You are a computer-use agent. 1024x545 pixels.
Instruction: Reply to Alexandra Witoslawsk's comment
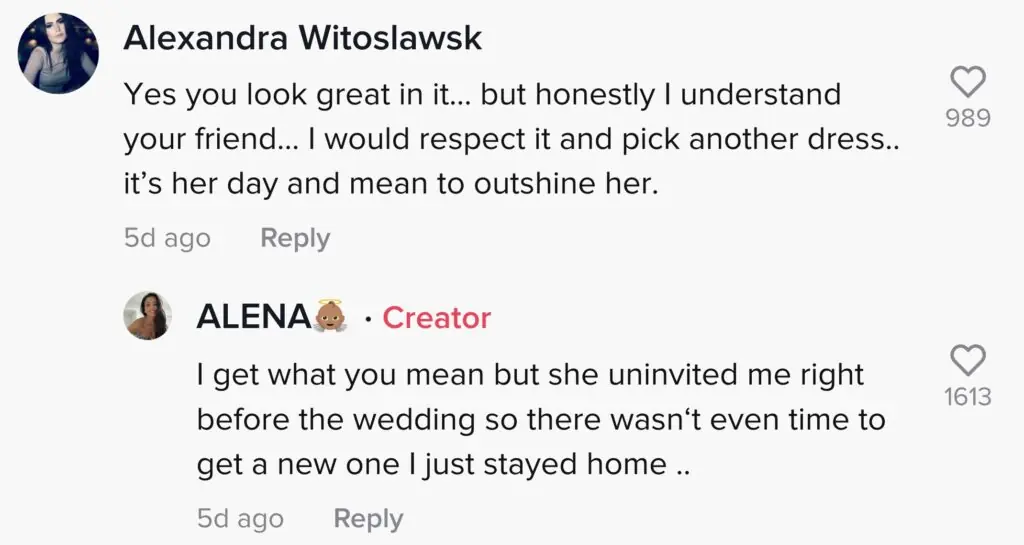(x=294, y=238)
